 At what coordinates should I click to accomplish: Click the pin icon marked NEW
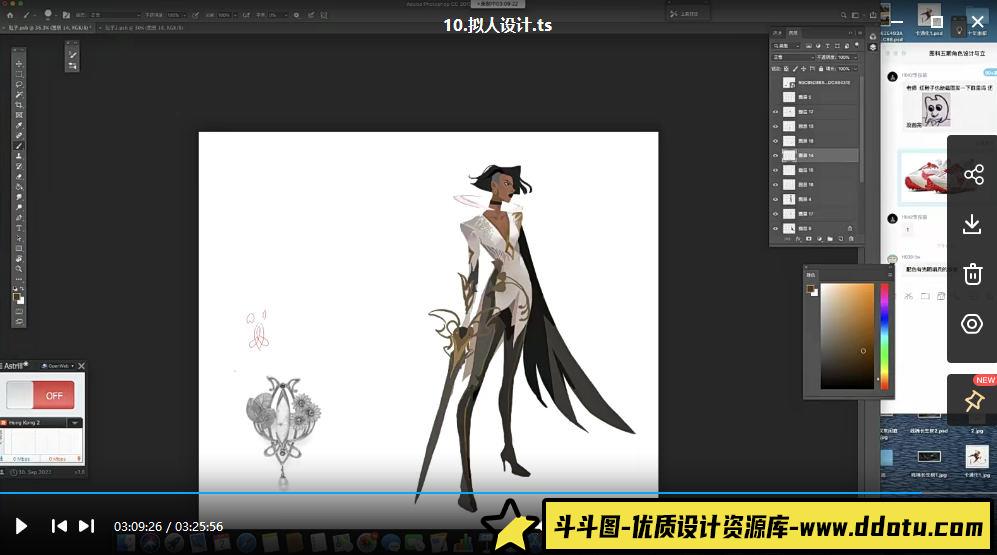973,400
